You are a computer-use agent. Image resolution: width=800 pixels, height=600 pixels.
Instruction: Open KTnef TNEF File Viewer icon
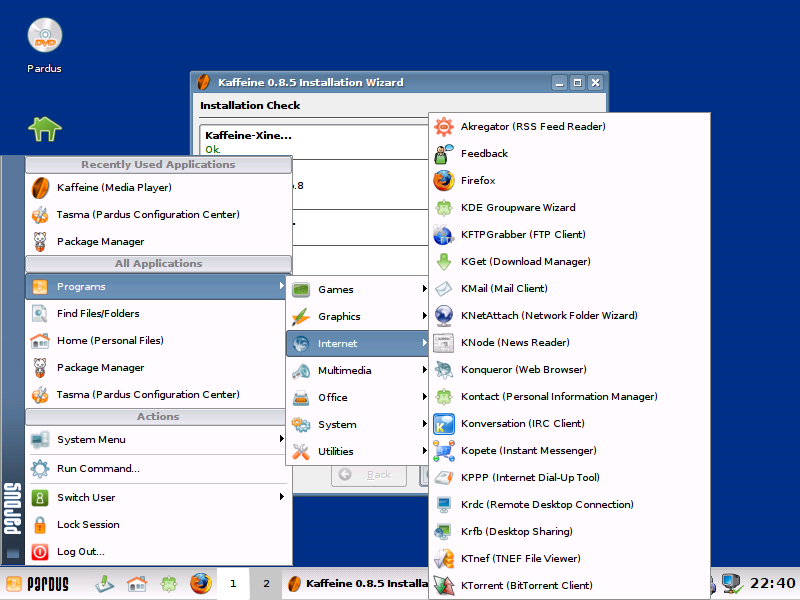[x=444, y=559]
